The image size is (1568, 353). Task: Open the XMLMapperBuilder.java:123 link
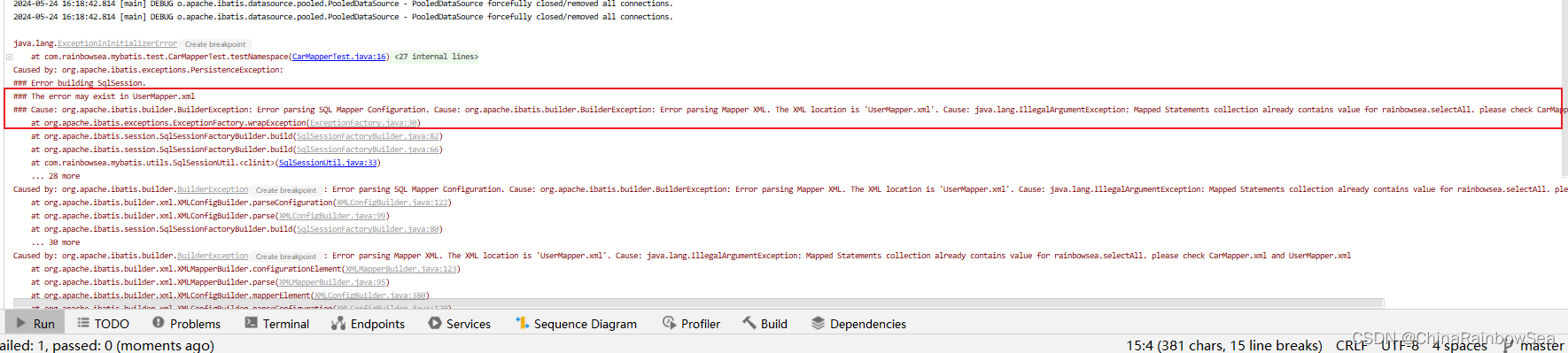pos(400,269)
